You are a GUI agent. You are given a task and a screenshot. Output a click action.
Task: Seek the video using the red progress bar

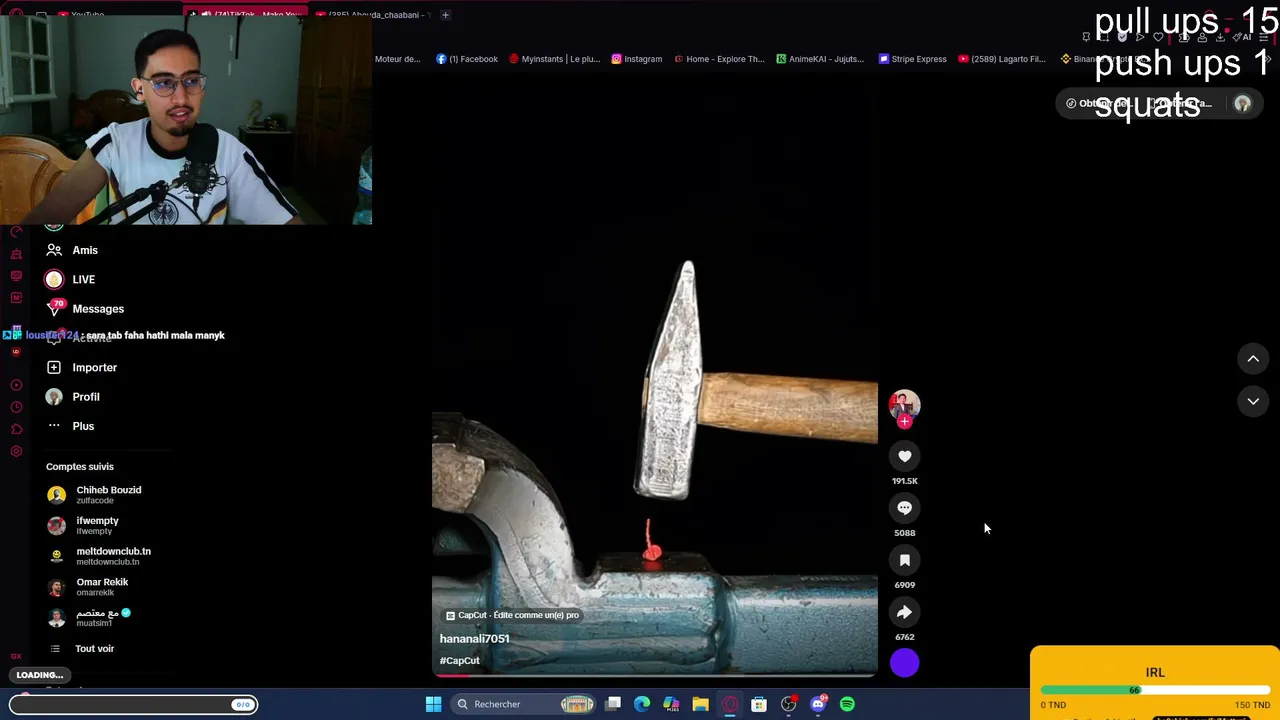655,675
